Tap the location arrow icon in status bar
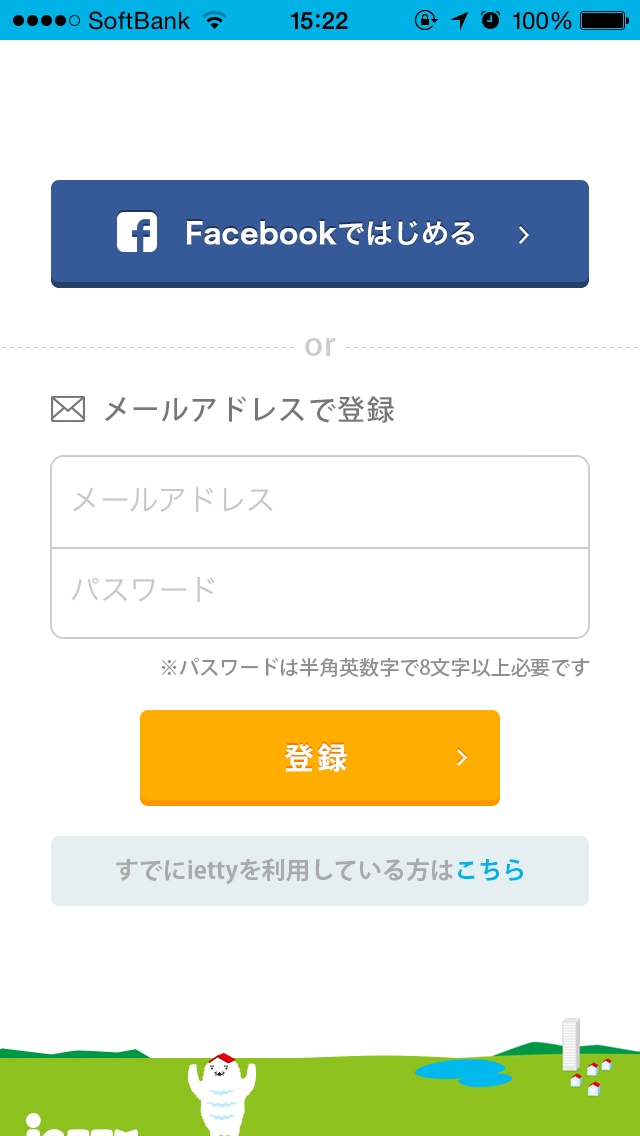Screen dimensions: 640x1136 click(x=458, y=18)
